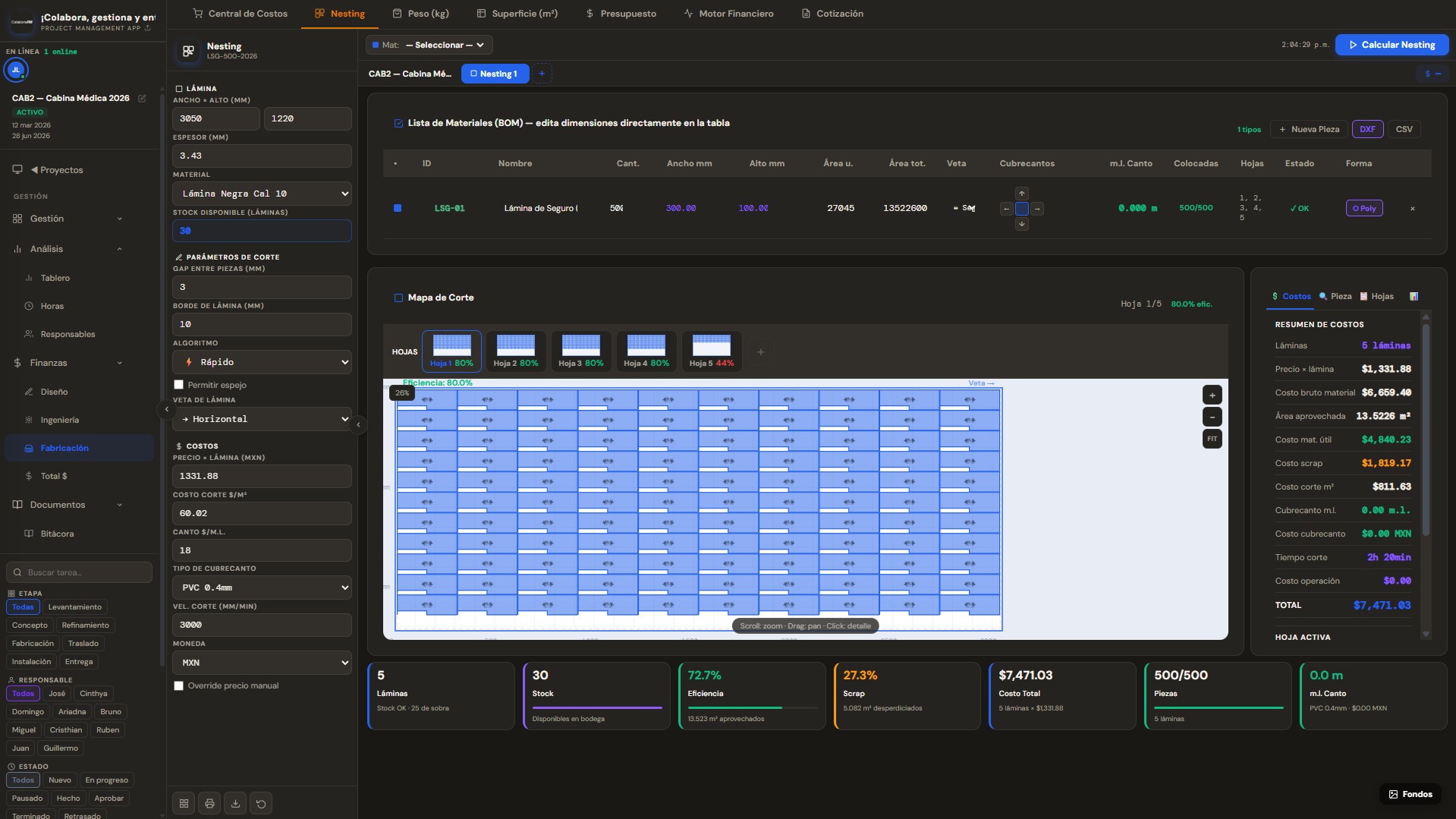This screenshot has width=1456, height=819.
Task: Toggle Override precio manual checkbox
Action: coord(179,685)
